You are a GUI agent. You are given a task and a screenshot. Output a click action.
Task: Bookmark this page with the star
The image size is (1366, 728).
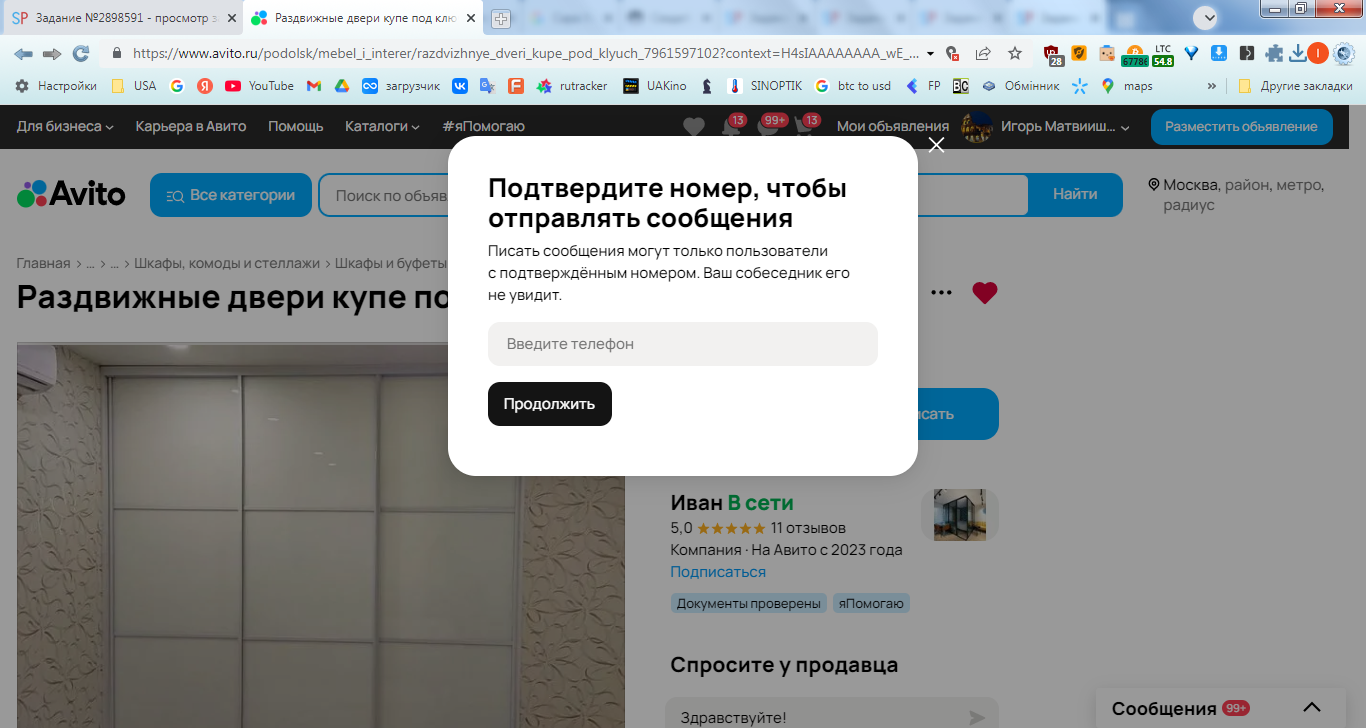[x=1015, y=53]
